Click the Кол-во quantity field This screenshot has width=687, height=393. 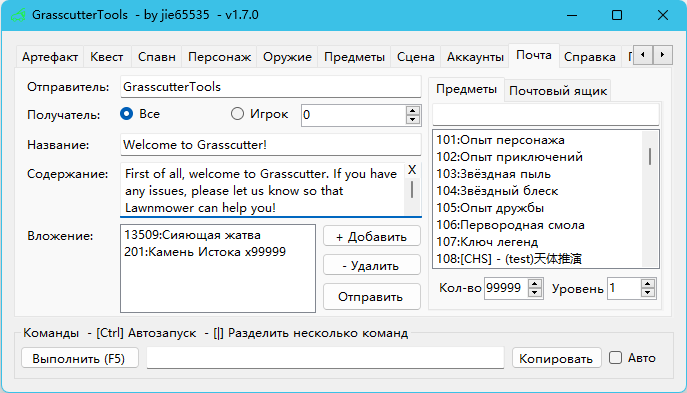pyautogui.click(x=506, y=288)
